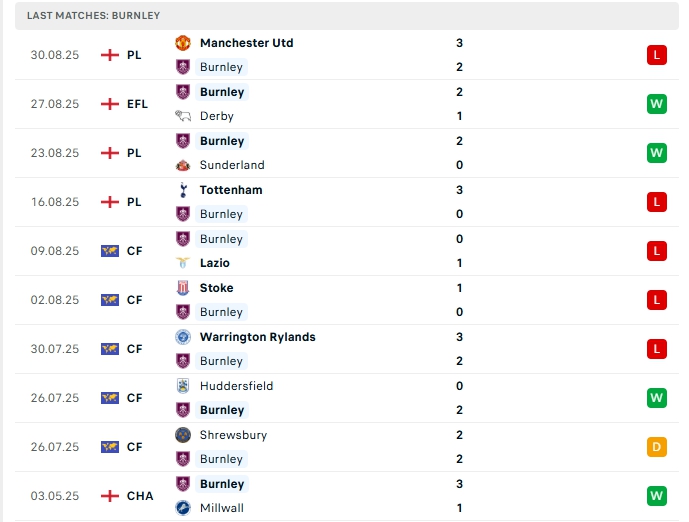Click the Derby club crest icon
Screen dimensions: 689x522
[x=183, y=116]
